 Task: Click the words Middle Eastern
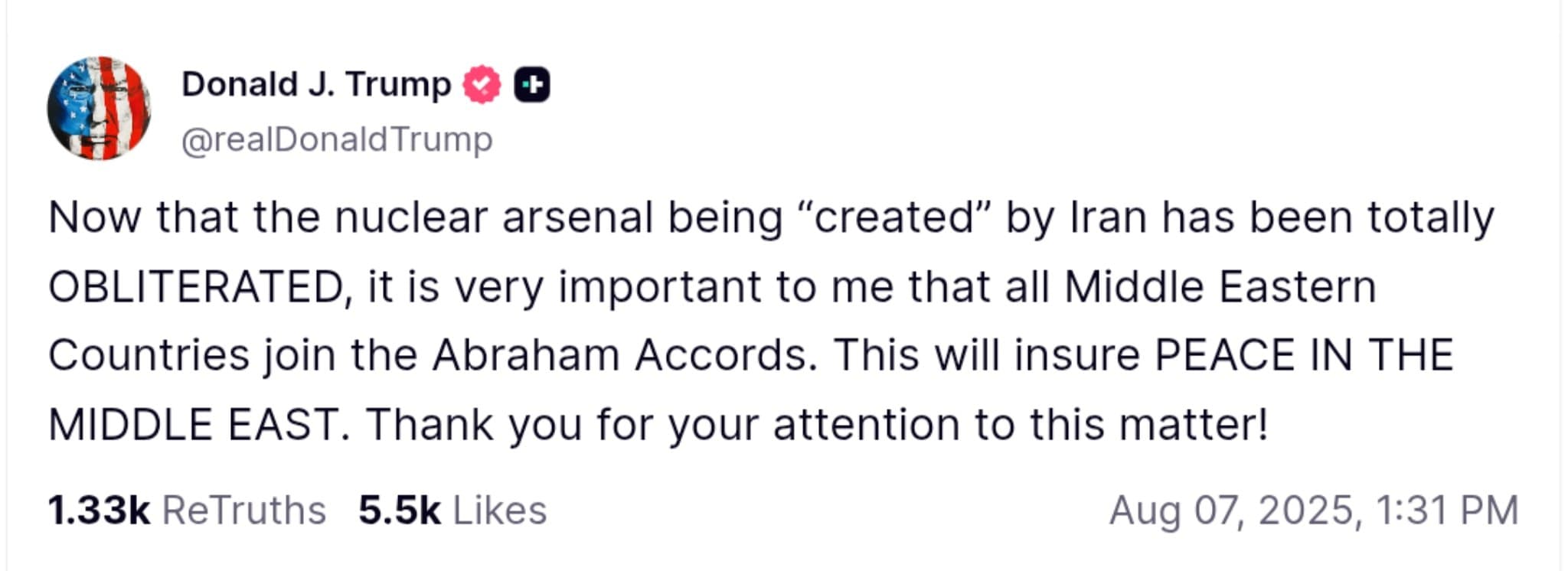click(1220, 287)
